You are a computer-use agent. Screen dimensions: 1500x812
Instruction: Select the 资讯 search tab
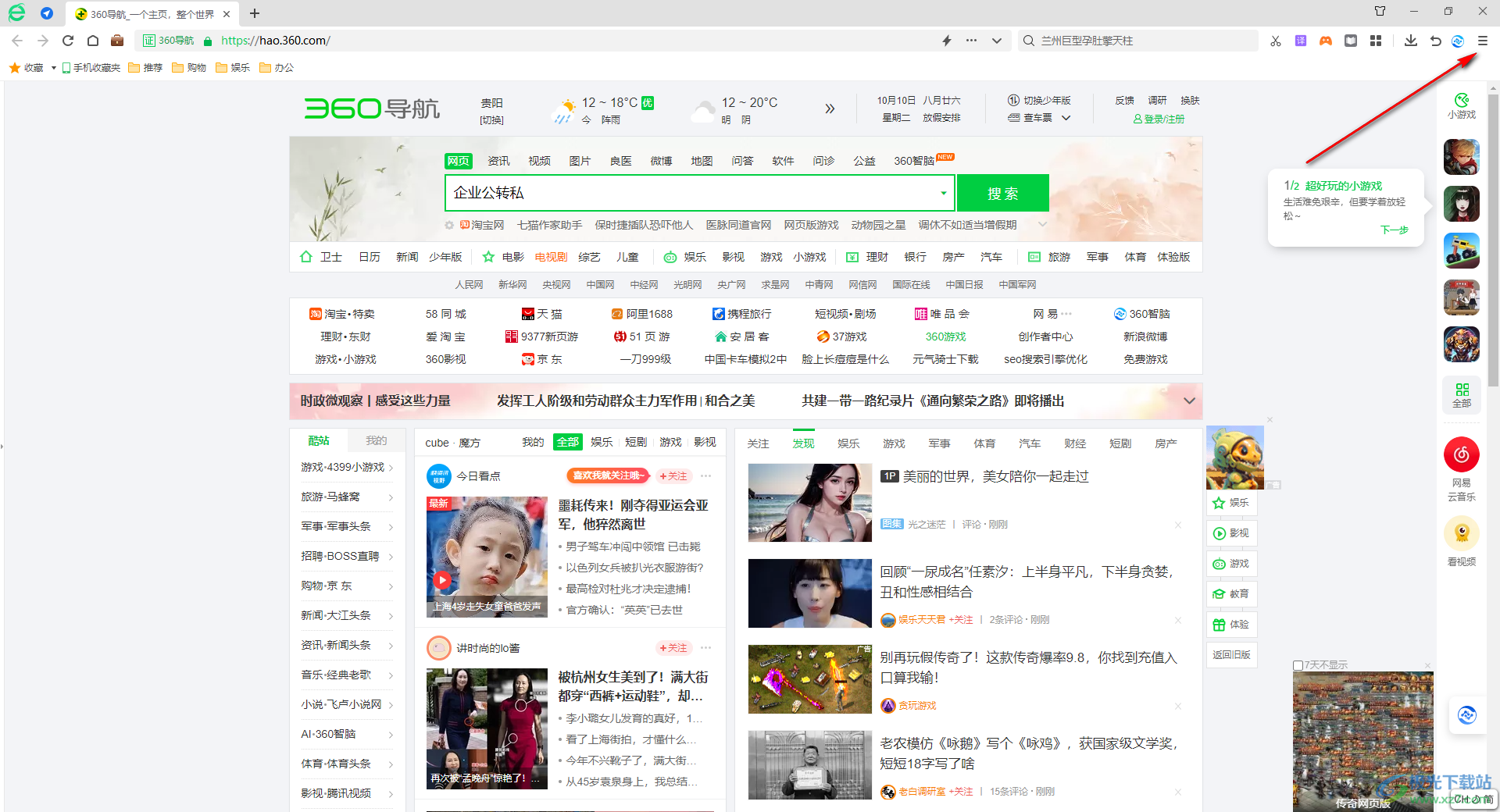498,161
